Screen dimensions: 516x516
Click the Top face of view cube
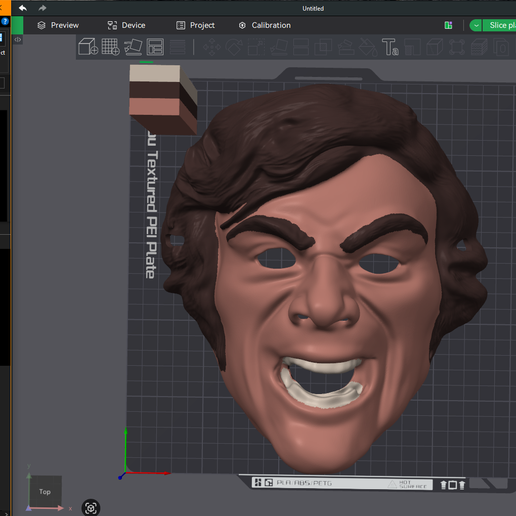[45, 491]
